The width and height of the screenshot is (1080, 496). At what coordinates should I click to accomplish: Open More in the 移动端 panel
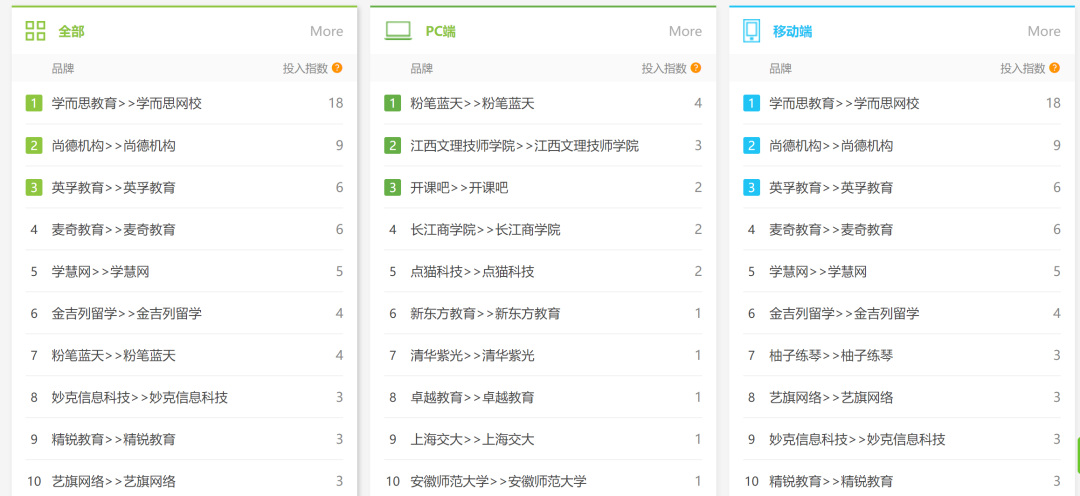[1044, 31]
